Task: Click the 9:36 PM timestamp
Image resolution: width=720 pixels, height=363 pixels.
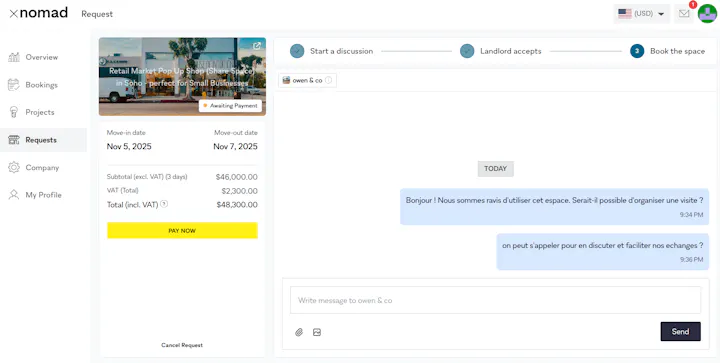Action: [692, 260]
